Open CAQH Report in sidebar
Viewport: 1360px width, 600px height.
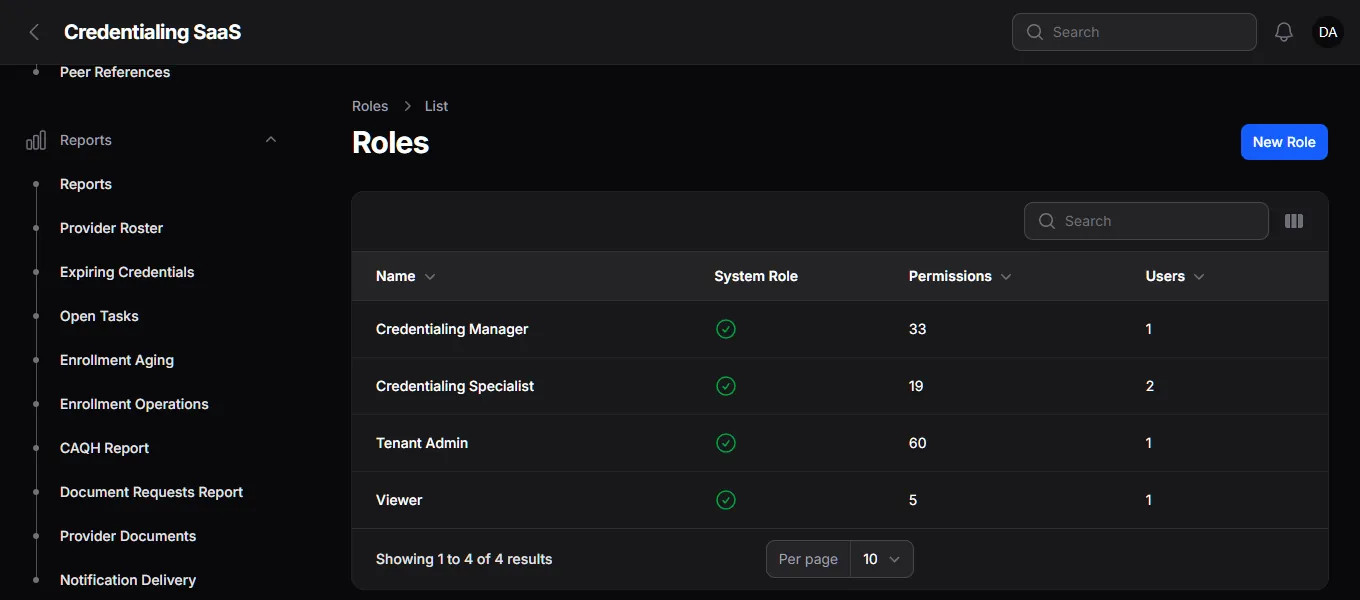tap(104, 448)
